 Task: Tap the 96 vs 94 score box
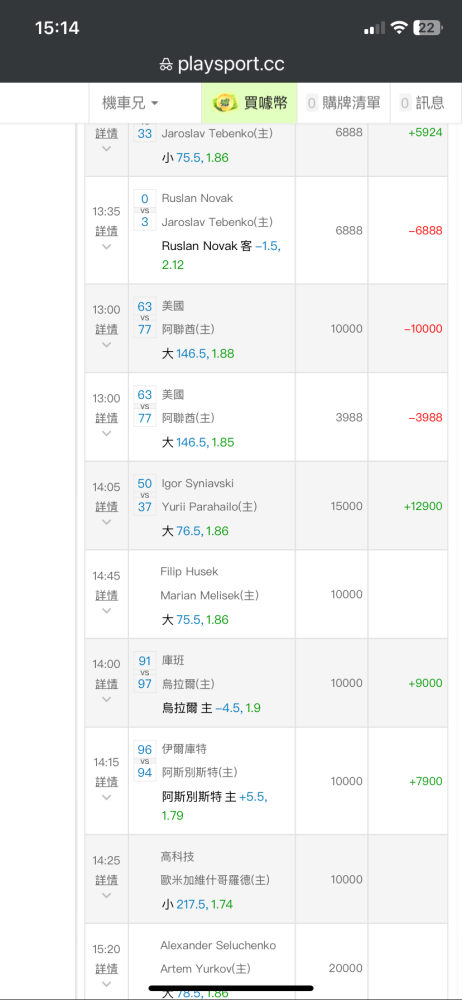(145, 761)
